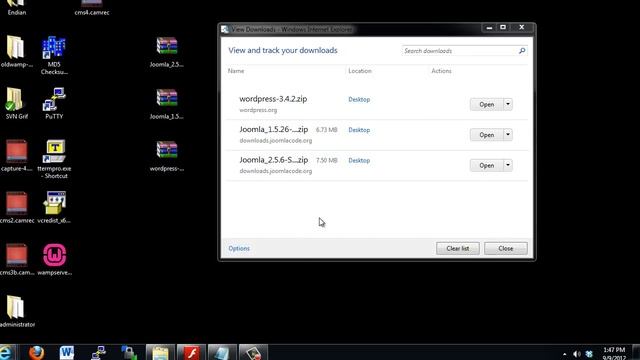Image resolution: width=640 pixels, height=360 pixels.
Task: Click Clear list button
Action: [x=458, y=248]
